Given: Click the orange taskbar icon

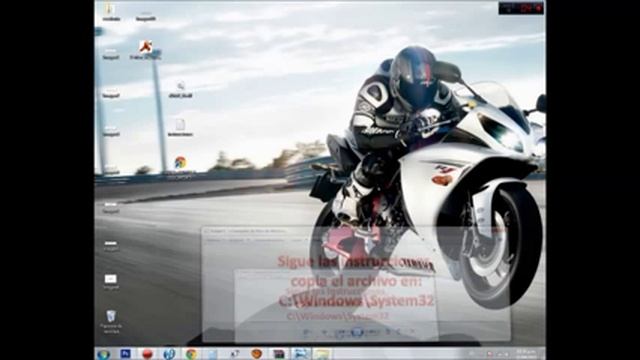Looking at the screenshot, I should pos(256,353).
